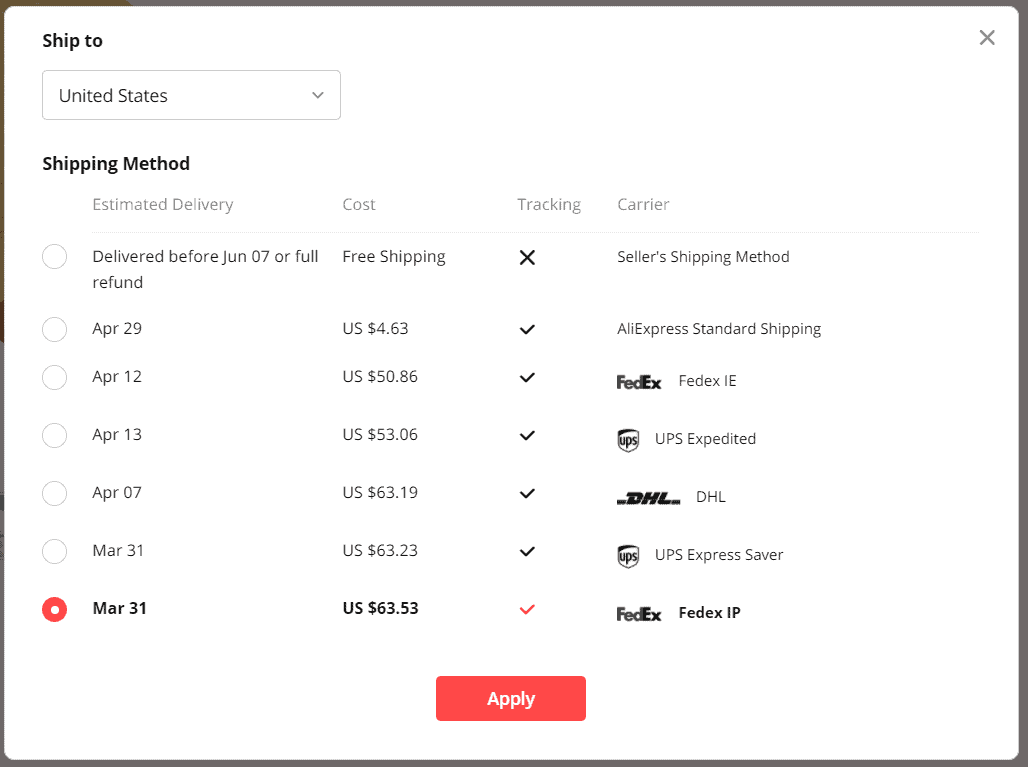Choose the Apr 29 AliExpress Standard Shipping option

tap(54, 329)
